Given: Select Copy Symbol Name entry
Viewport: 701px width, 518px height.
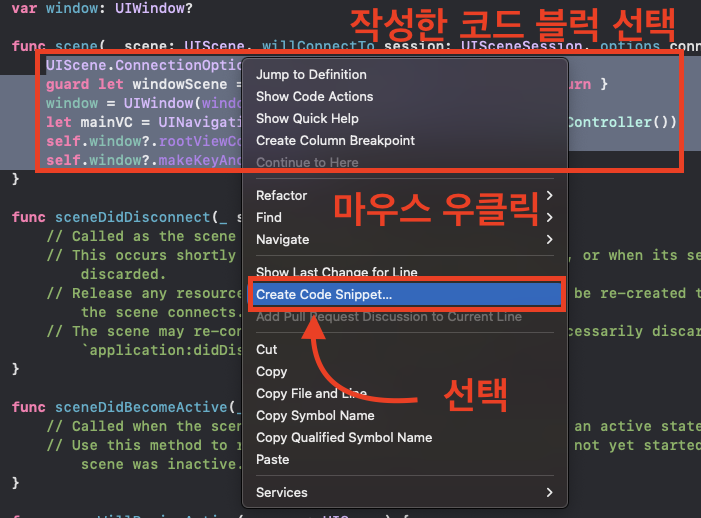Looking at the screenshot, I should click(405, 416).
